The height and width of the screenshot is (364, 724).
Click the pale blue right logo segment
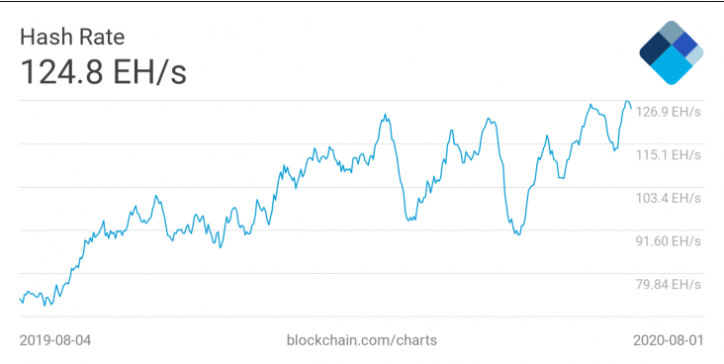[x=696, y=56]
